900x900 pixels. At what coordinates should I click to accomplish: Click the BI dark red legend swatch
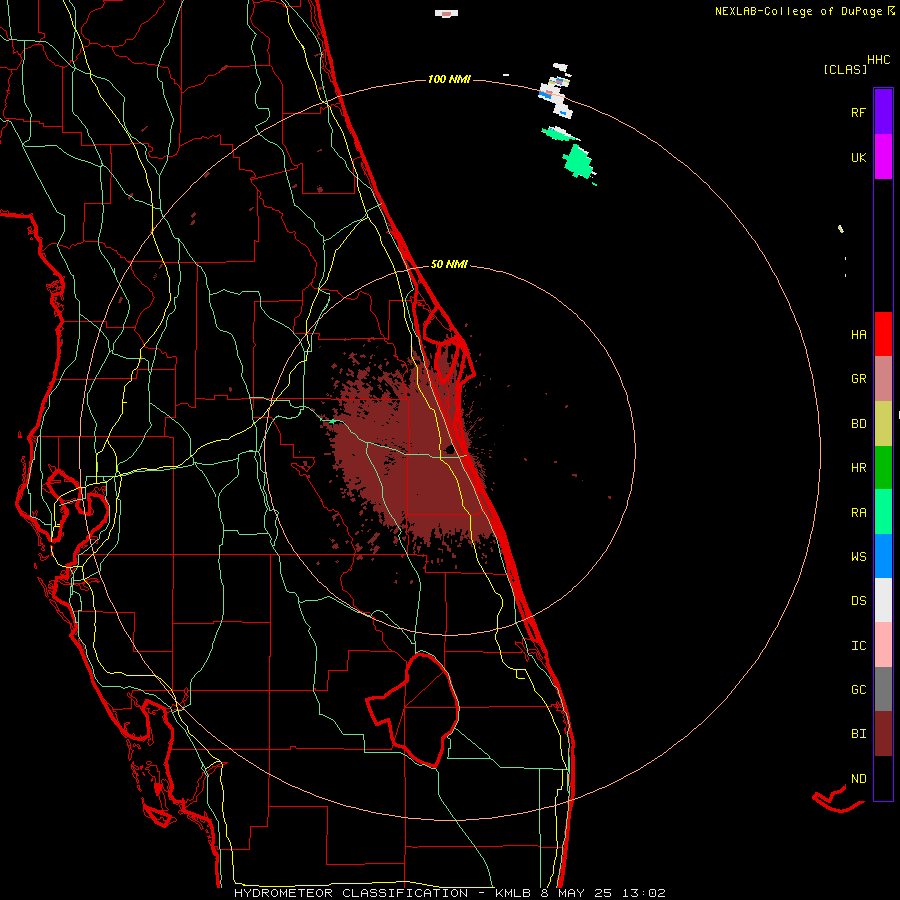883,734
